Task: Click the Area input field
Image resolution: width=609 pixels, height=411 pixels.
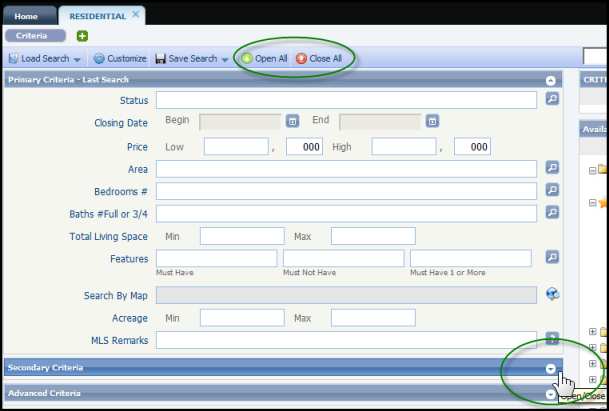Action: tap(346, 169)
